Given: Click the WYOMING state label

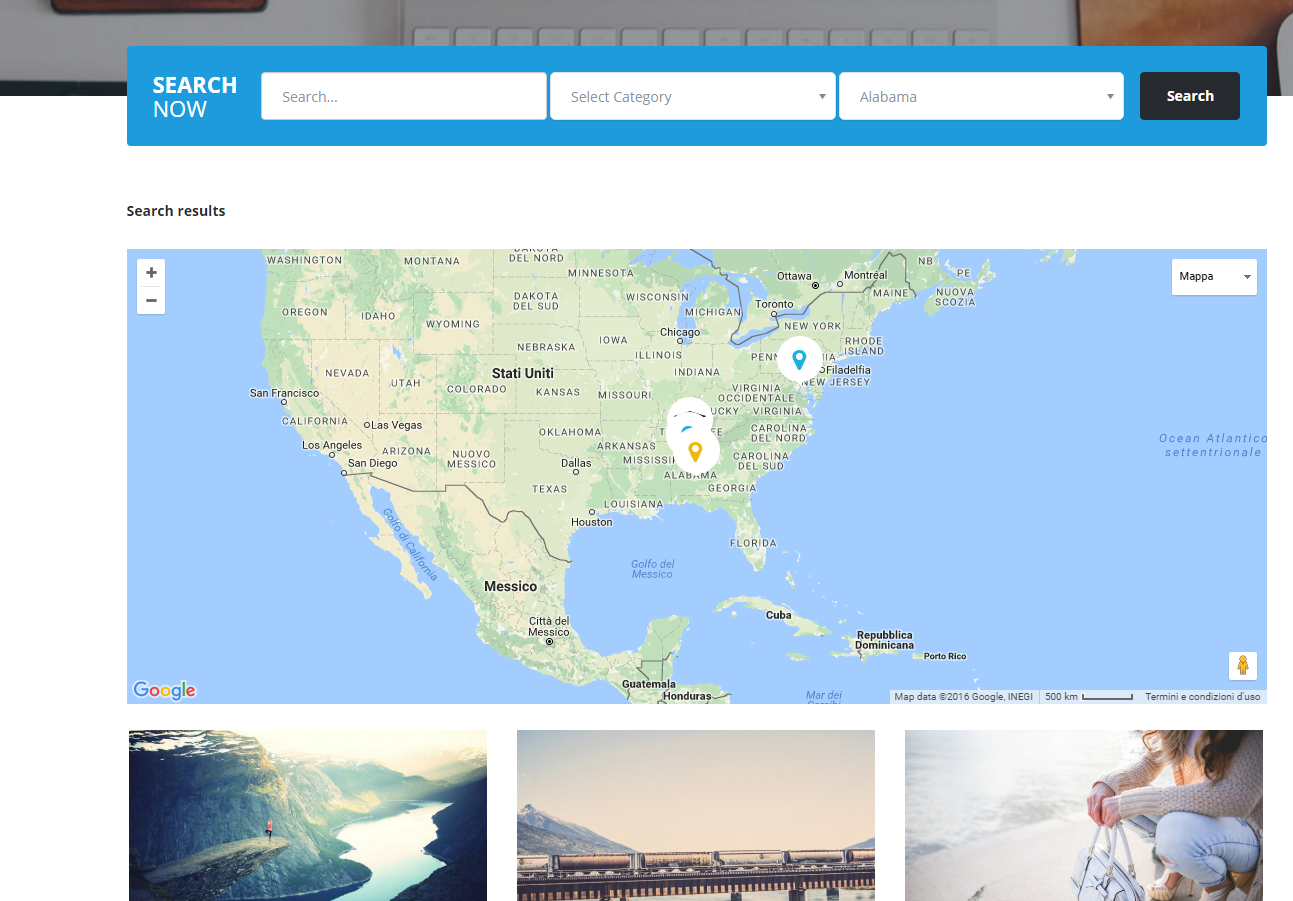Looking at the screenshot, I should (453, 324).
